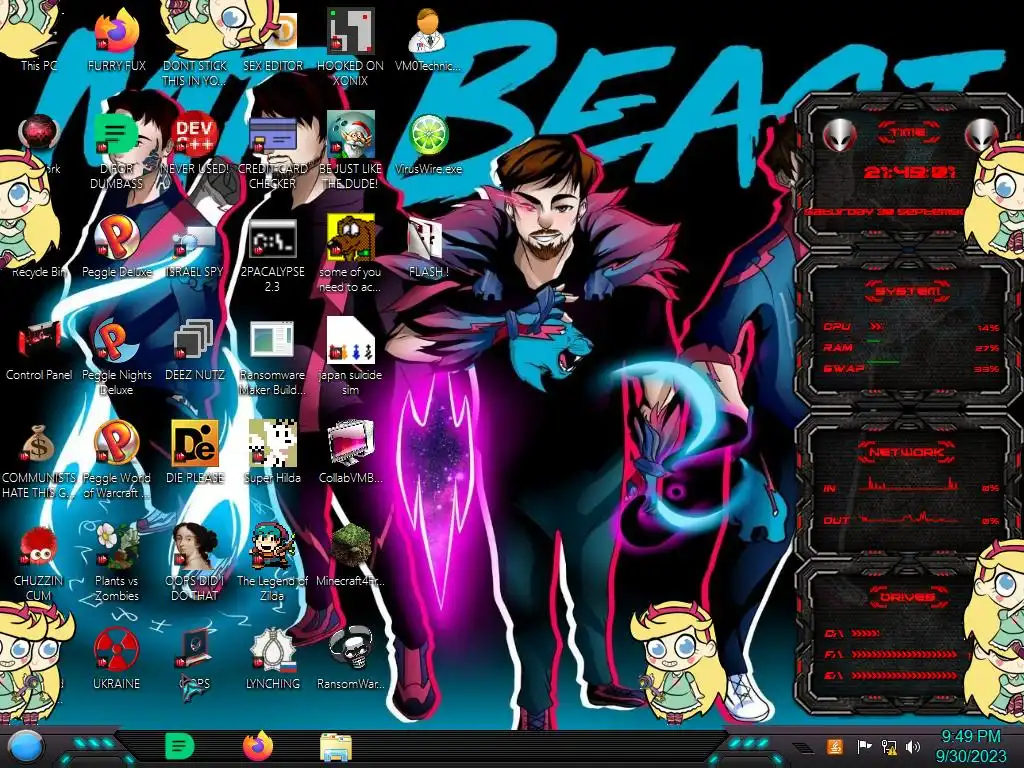This screenshot has width=1024, height=768.
Task: Click the RAM usage readout
Action: [x=911, y=347]
